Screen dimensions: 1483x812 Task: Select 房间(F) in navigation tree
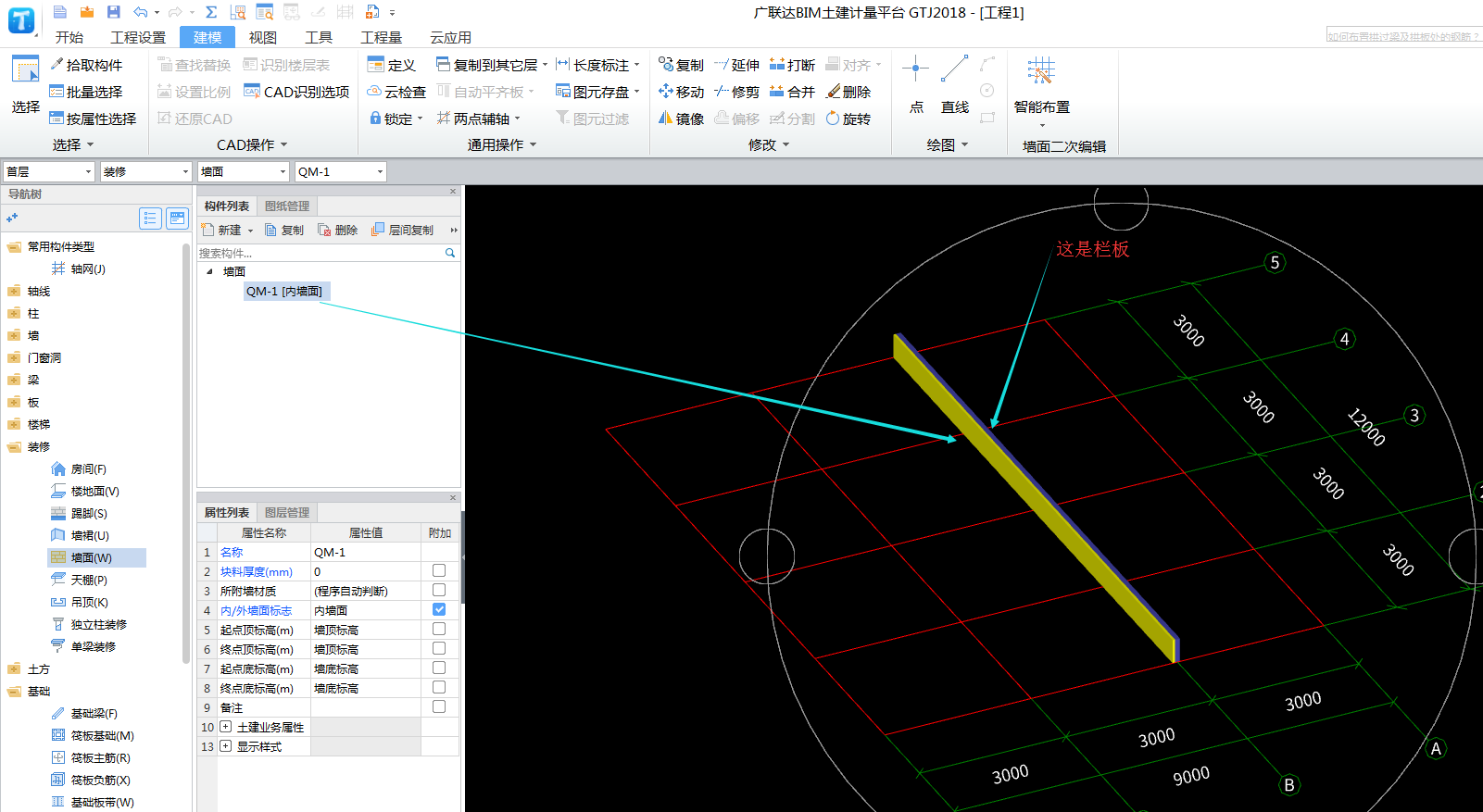pyautogui.click(x=79, y=469)
